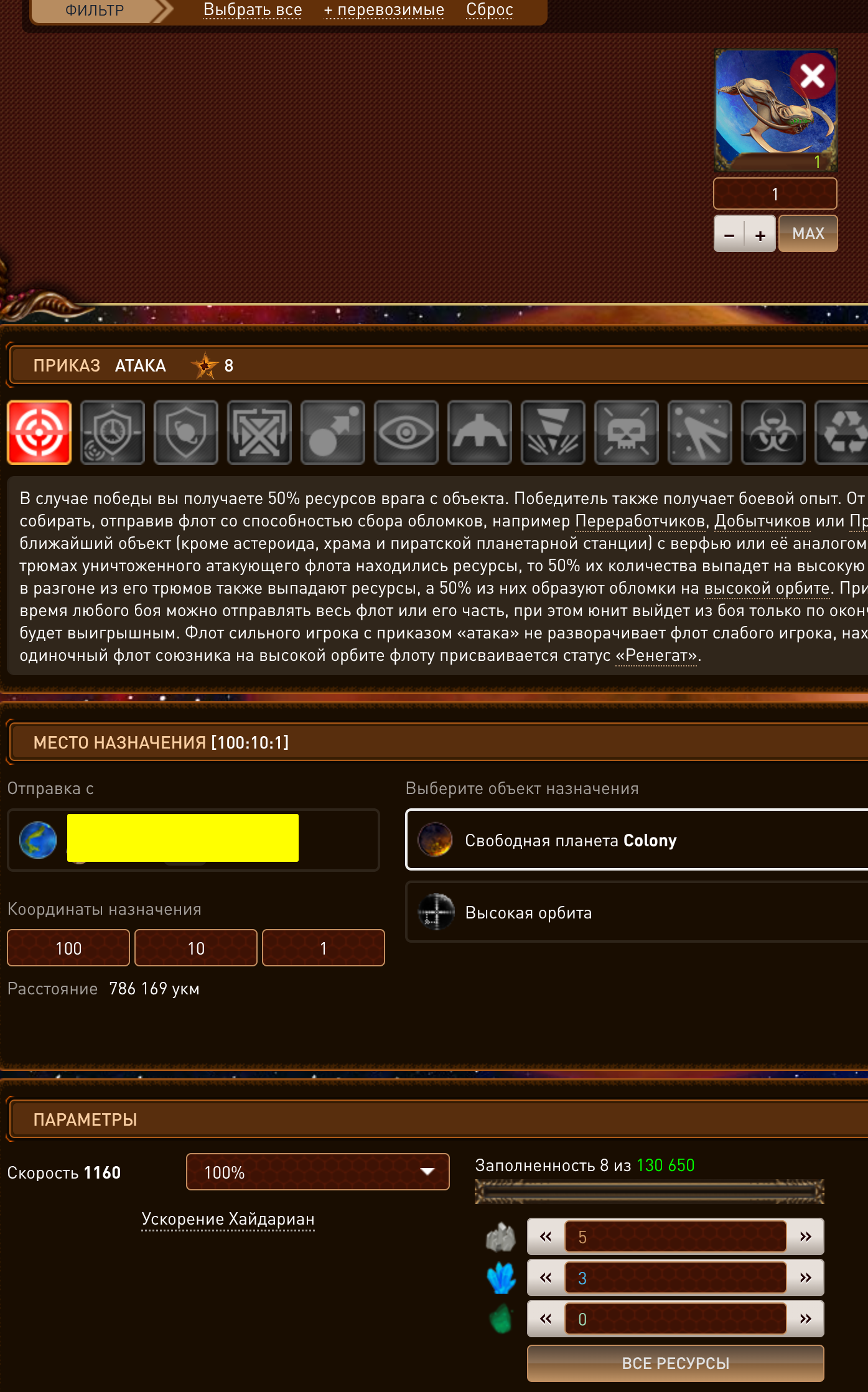Click Сброс in the filter bar
Screen dimensions: 868x1392
click(490, 10)
